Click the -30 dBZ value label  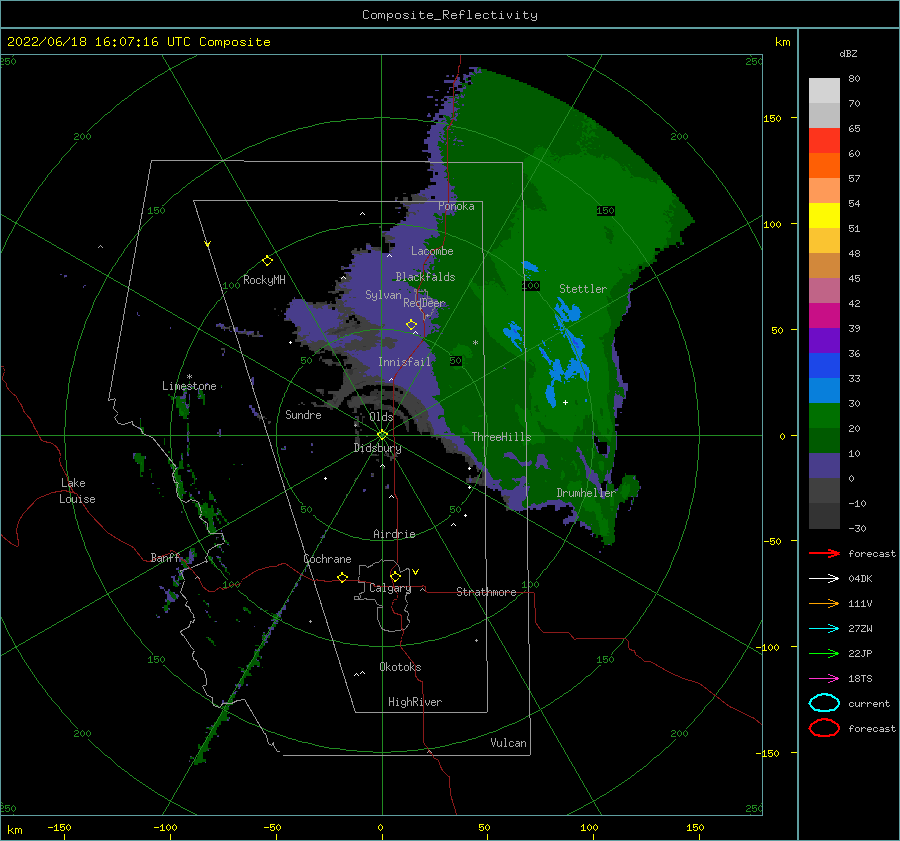pyautogui.click(x=857, y=529)
